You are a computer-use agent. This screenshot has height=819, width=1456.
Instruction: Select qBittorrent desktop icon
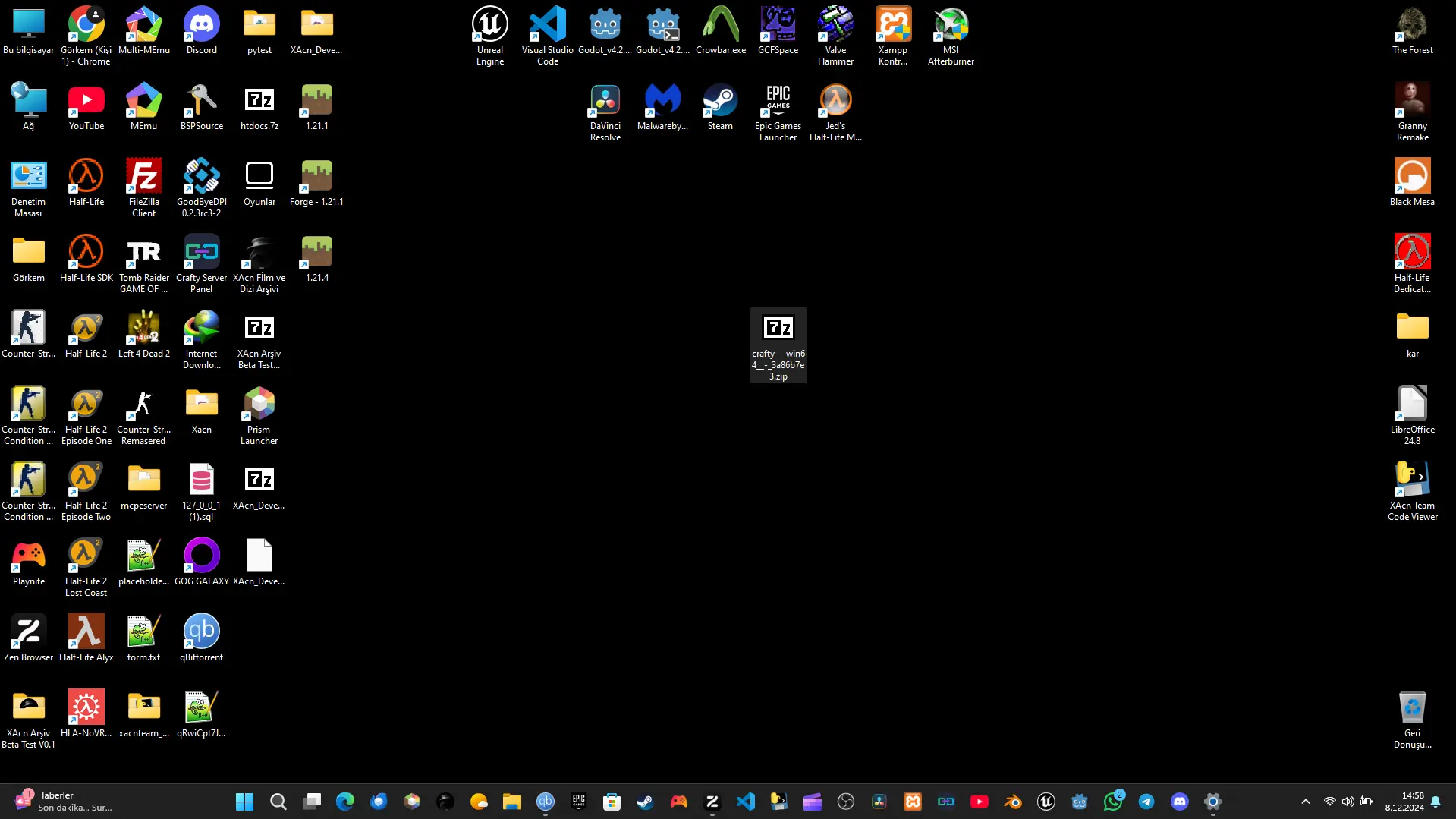pyautogui.click(x=201, y=638)
